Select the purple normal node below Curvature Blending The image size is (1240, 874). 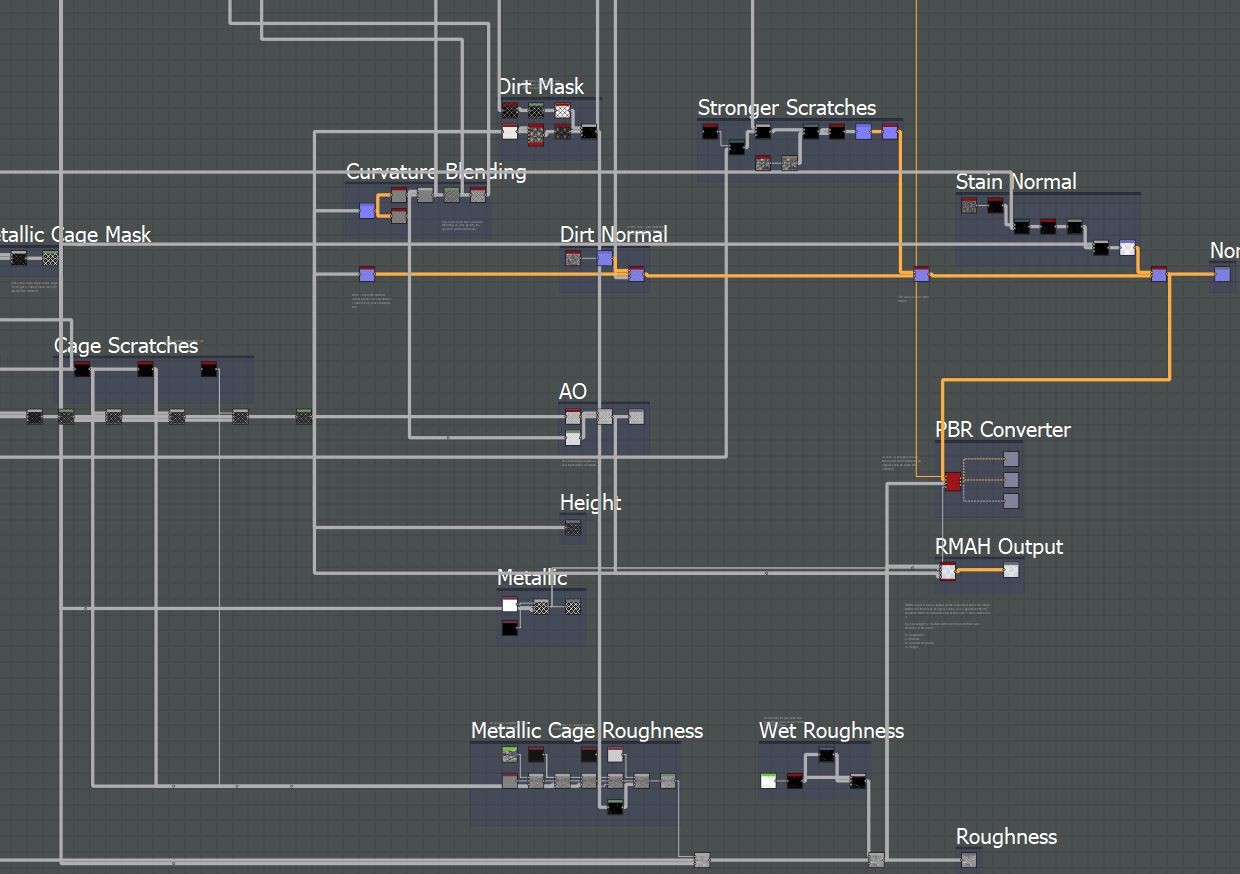(367, 274)
